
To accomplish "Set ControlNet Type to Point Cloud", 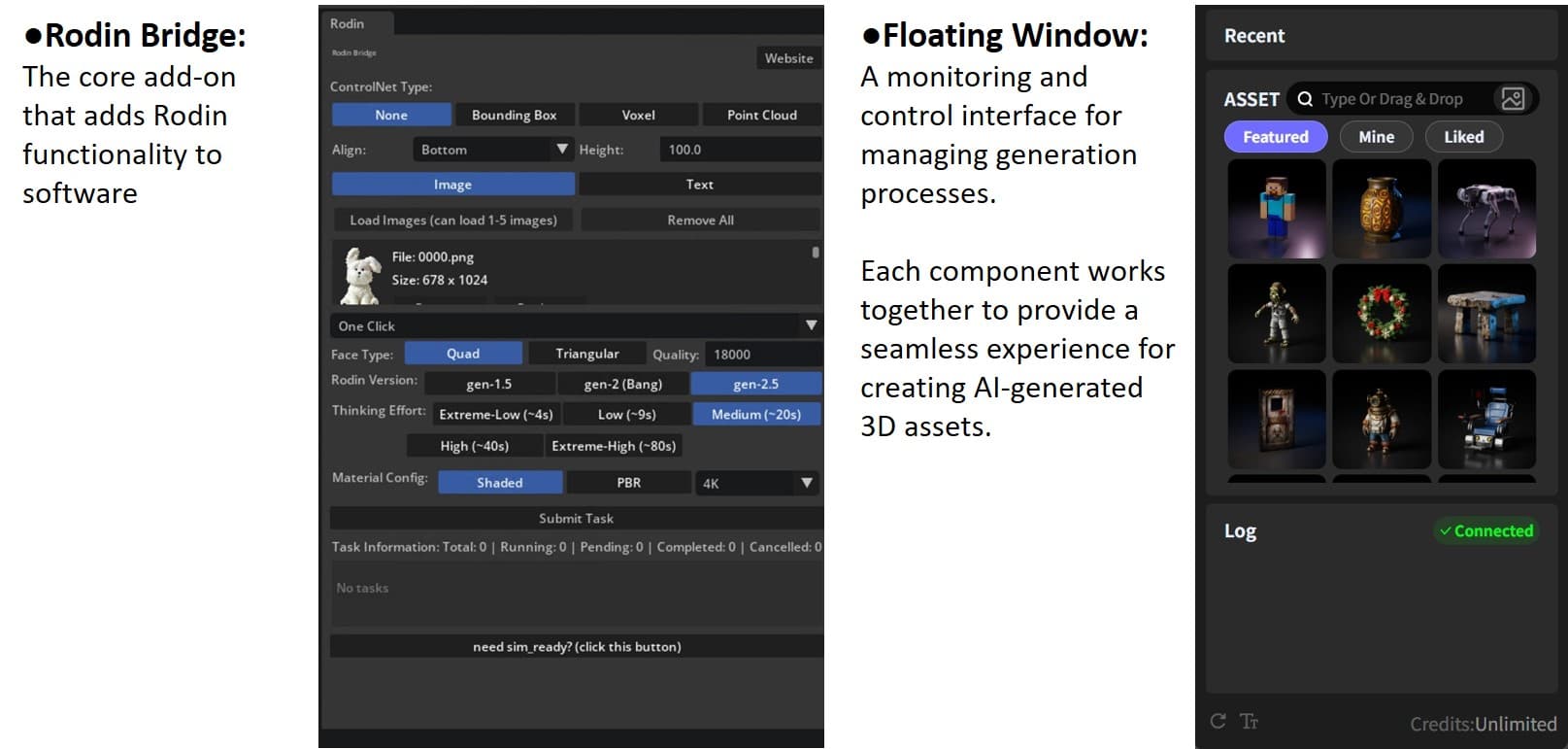I will [x=762, y=115].
